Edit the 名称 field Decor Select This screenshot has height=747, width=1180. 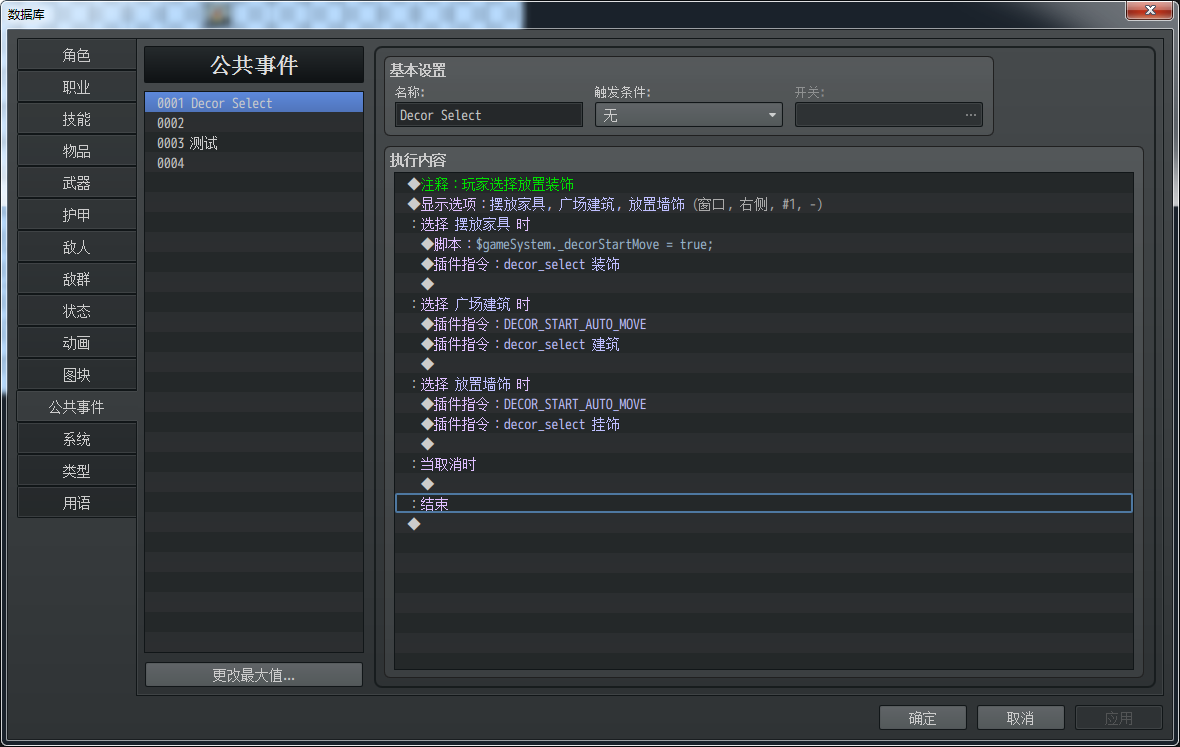(488, 115)
